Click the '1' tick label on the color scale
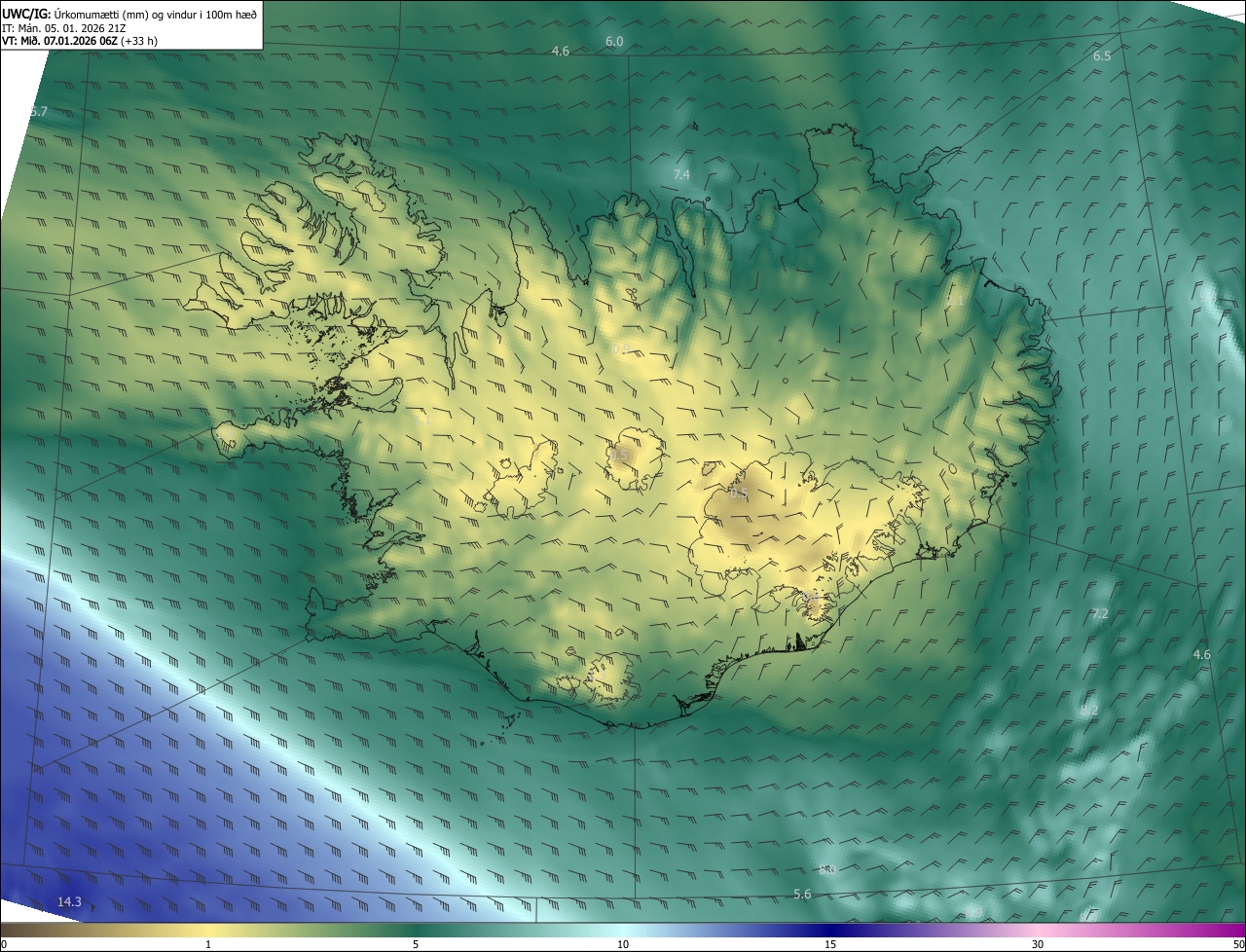This screenshot has width=1246, height=952. (x=208, y=945)
